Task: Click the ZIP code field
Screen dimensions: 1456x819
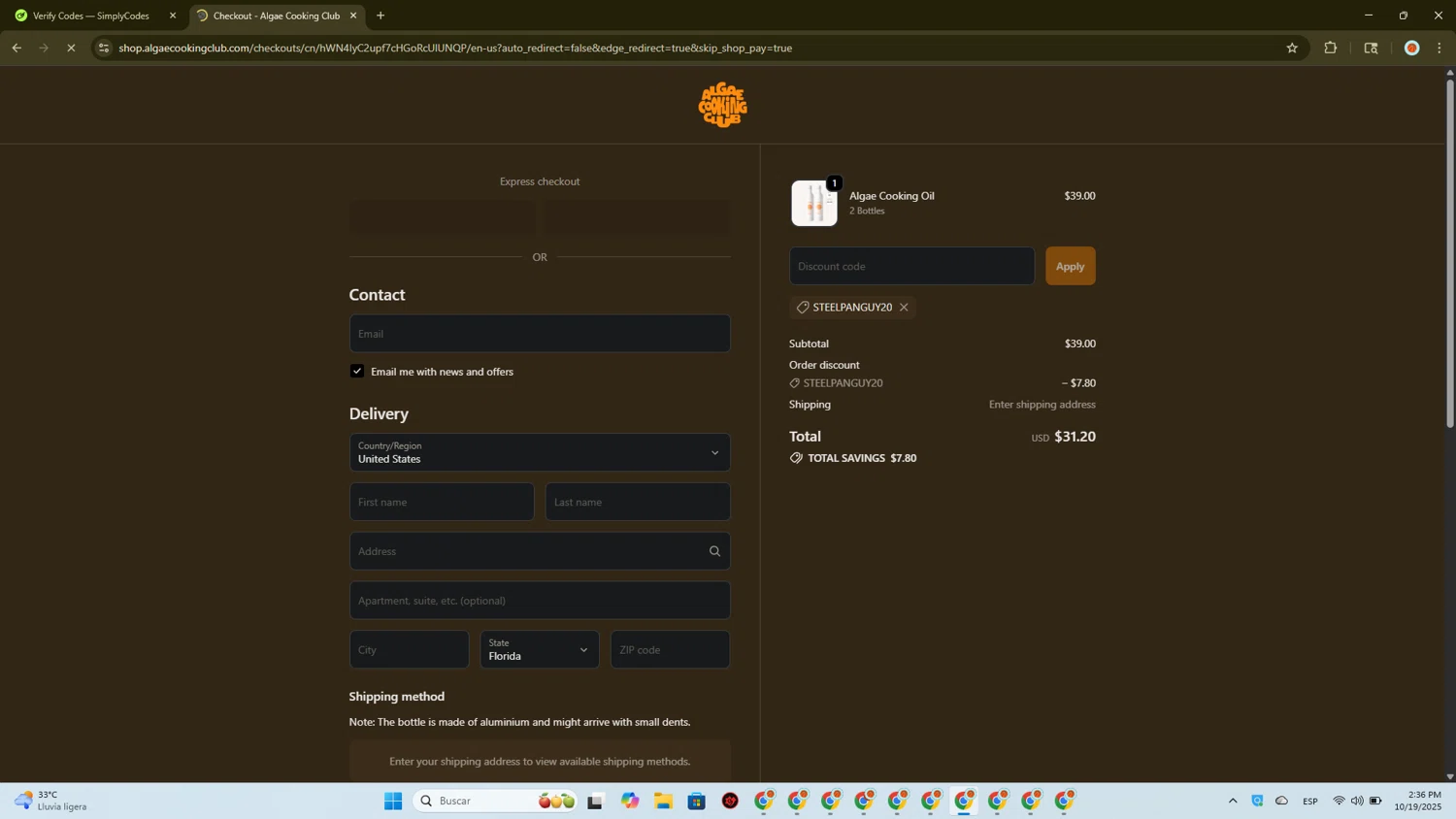Action: [670, 650]
